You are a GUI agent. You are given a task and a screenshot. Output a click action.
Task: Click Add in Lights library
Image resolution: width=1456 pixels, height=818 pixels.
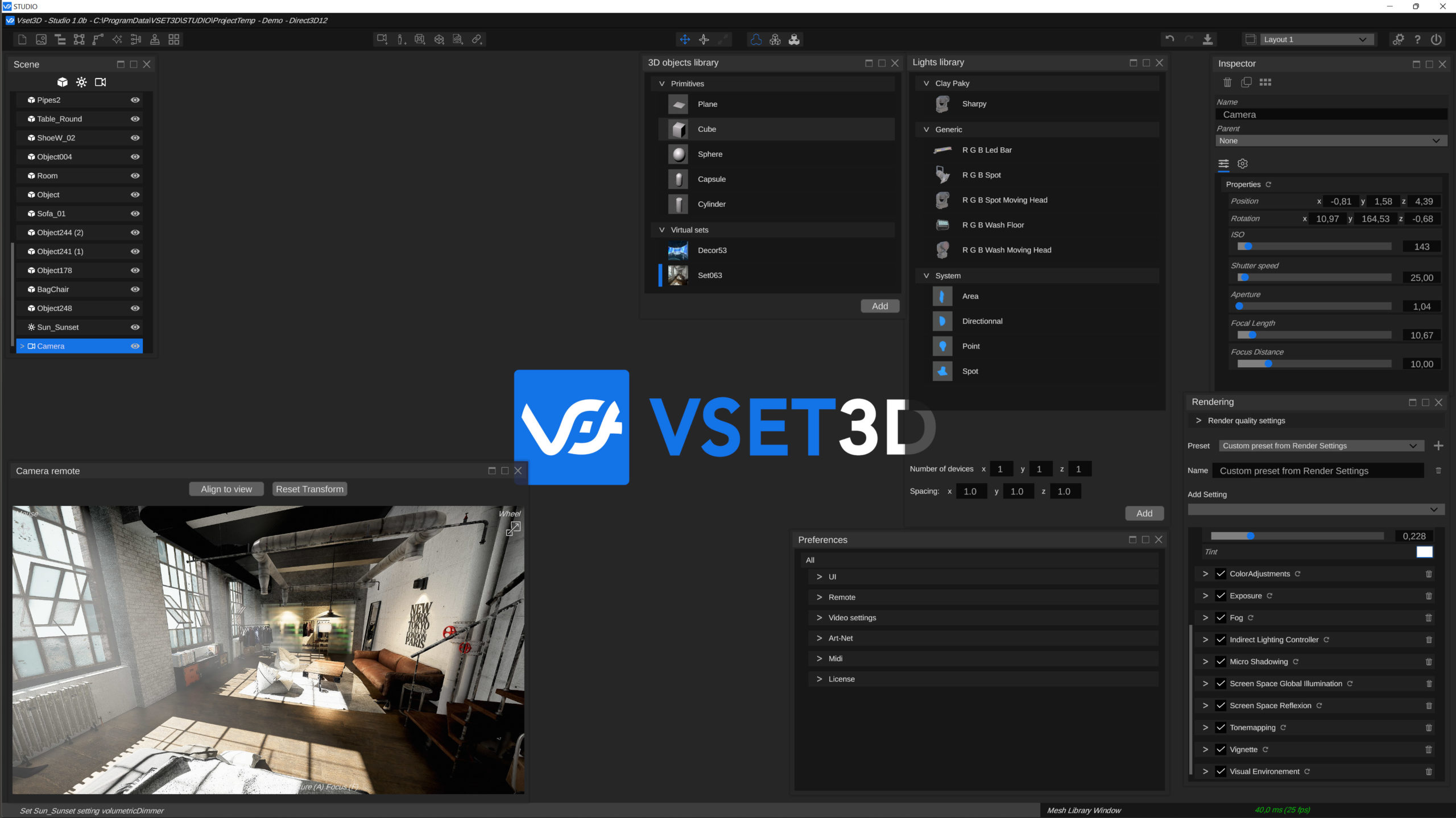(x=1144, y=513)
